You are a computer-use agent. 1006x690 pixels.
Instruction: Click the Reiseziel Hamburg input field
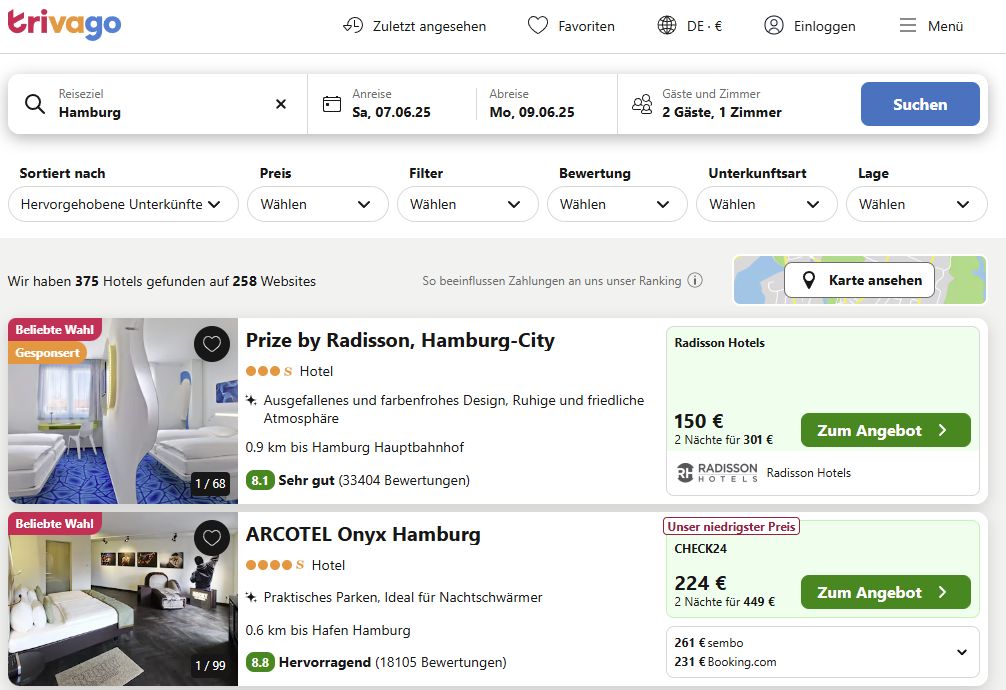(157, 104)
